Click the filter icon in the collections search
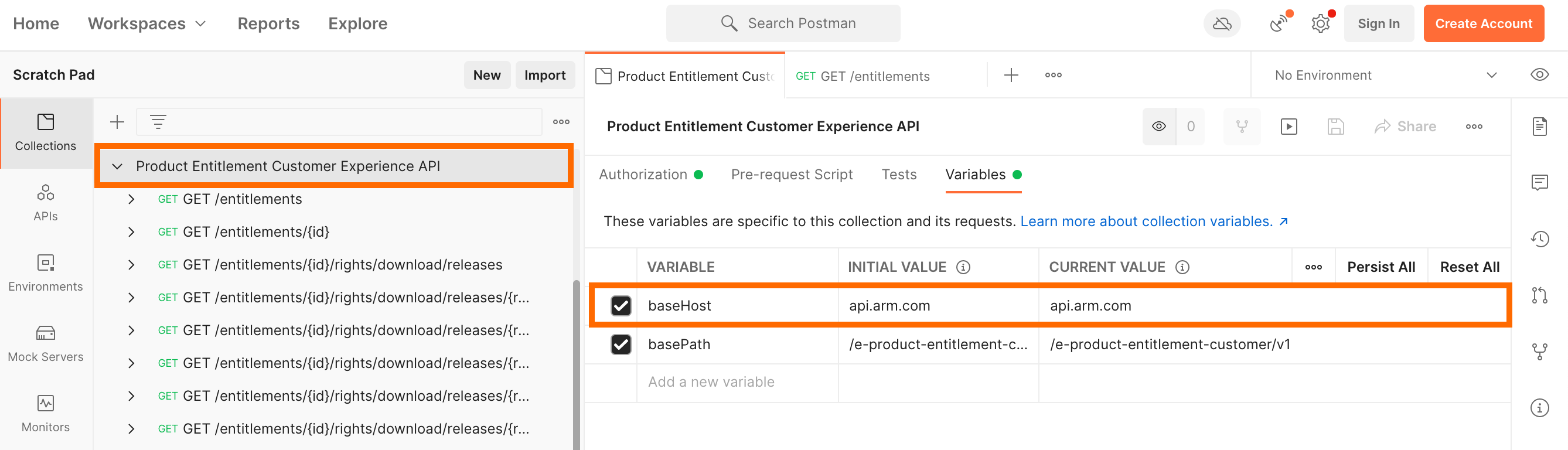This screenshot has width=1568, height=450. pos(158,122)
